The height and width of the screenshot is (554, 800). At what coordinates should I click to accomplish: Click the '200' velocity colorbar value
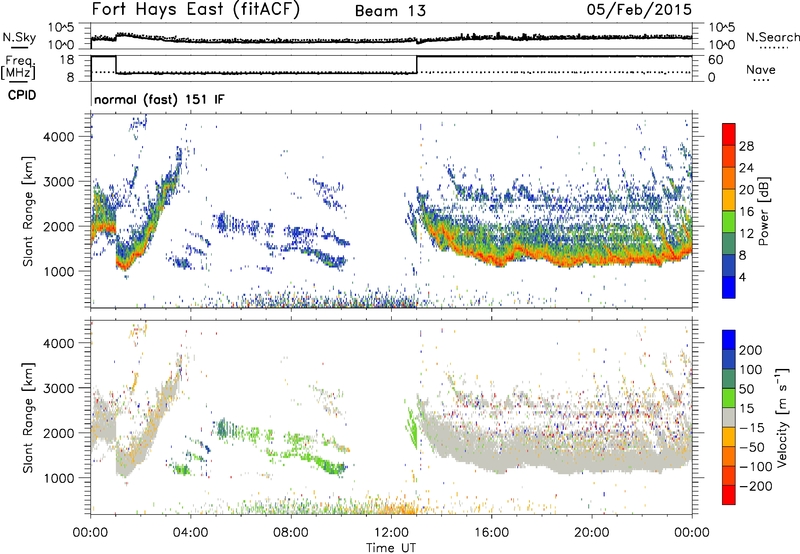(x=751, y=350)
